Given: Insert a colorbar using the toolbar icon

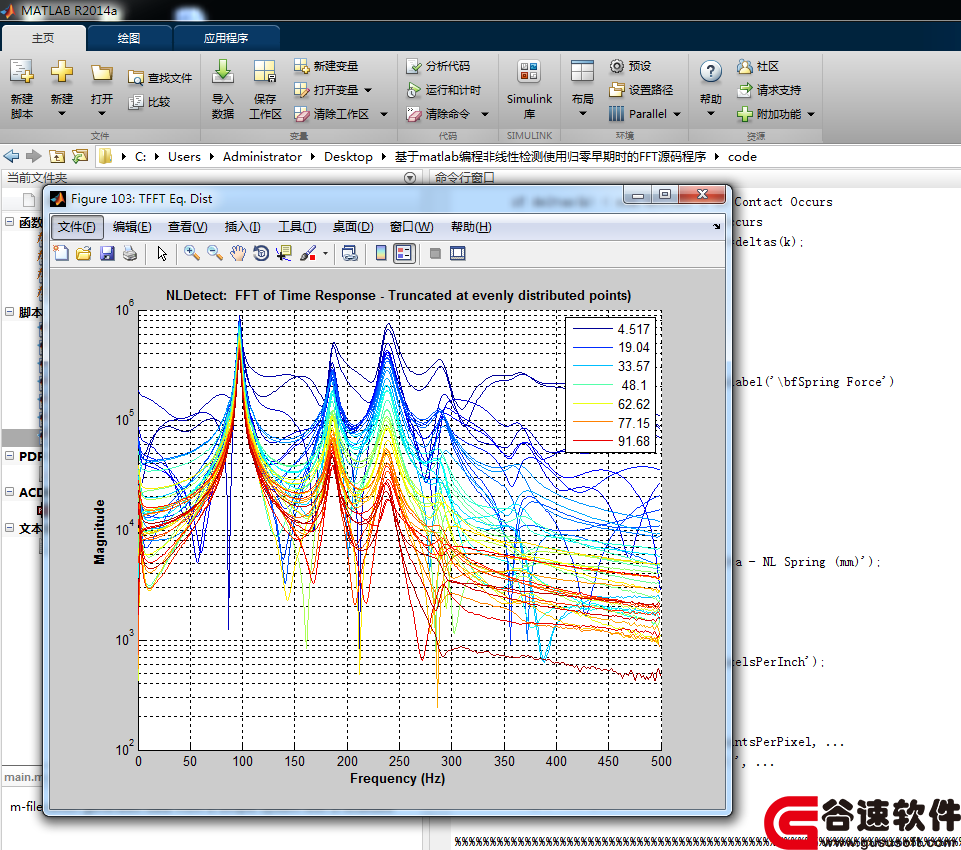Looking at the screenshot, I should (x=381, y=253).
